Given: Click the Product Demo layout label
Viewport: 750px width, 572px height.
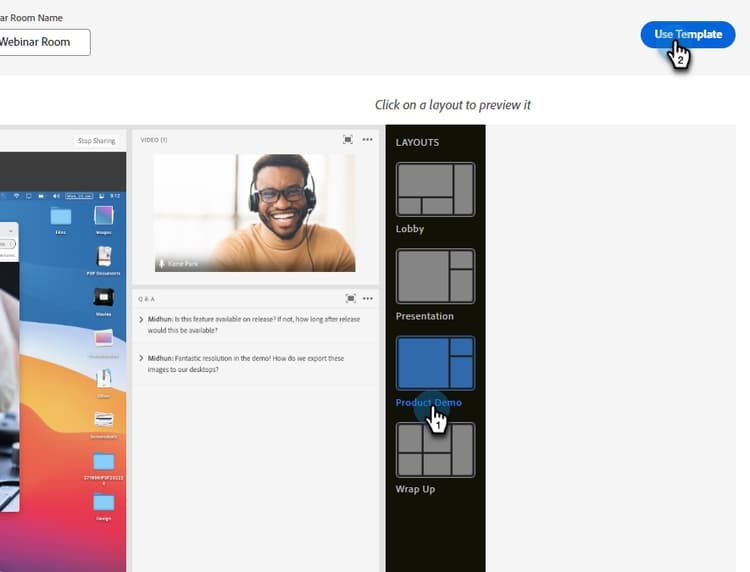Looking at the screenshot, I should click(x=428, y=402).
